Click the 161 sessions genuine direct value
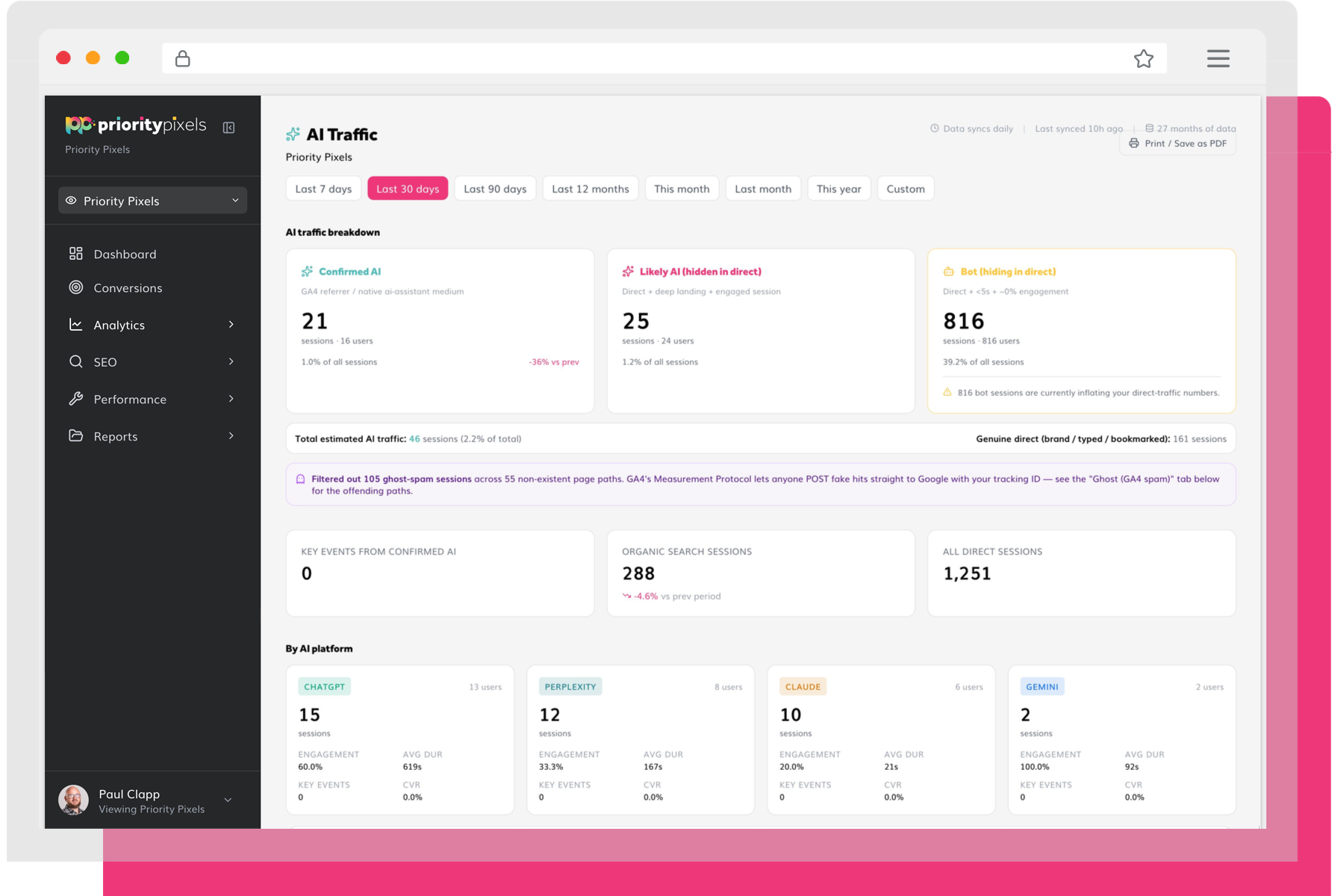1344x896 pixels. coord(1199,439)
